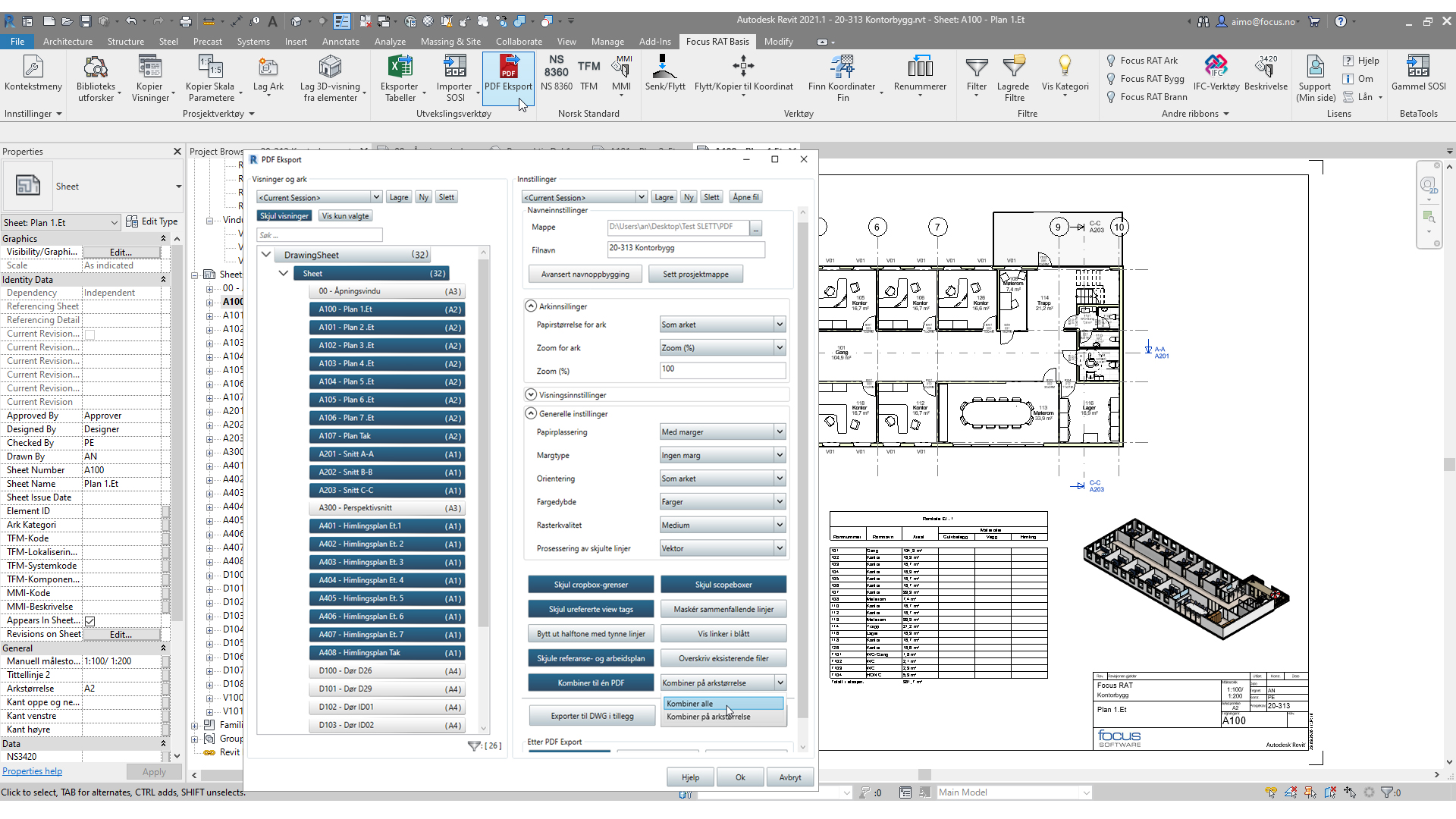This screenshot has width=1456, height=819.
Task: Click the Renummerer tool
Action: click(920, 74)
